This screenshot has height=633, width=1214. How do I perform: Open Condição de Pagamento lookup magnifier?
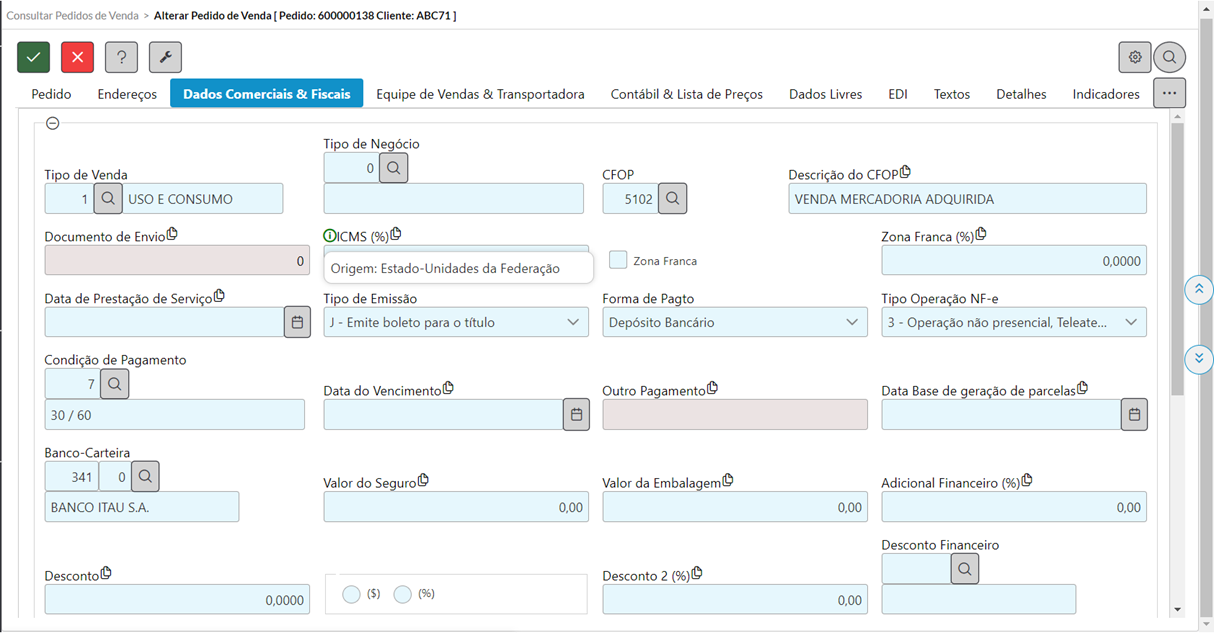114,383
